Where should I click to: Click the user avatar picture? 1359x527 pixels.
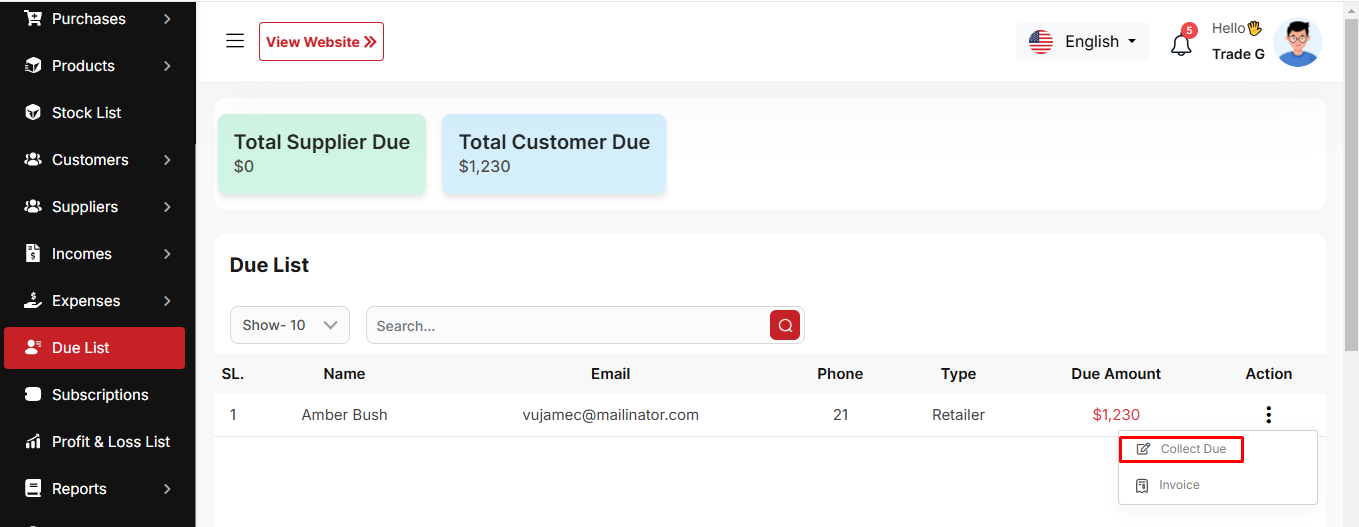1298,43
